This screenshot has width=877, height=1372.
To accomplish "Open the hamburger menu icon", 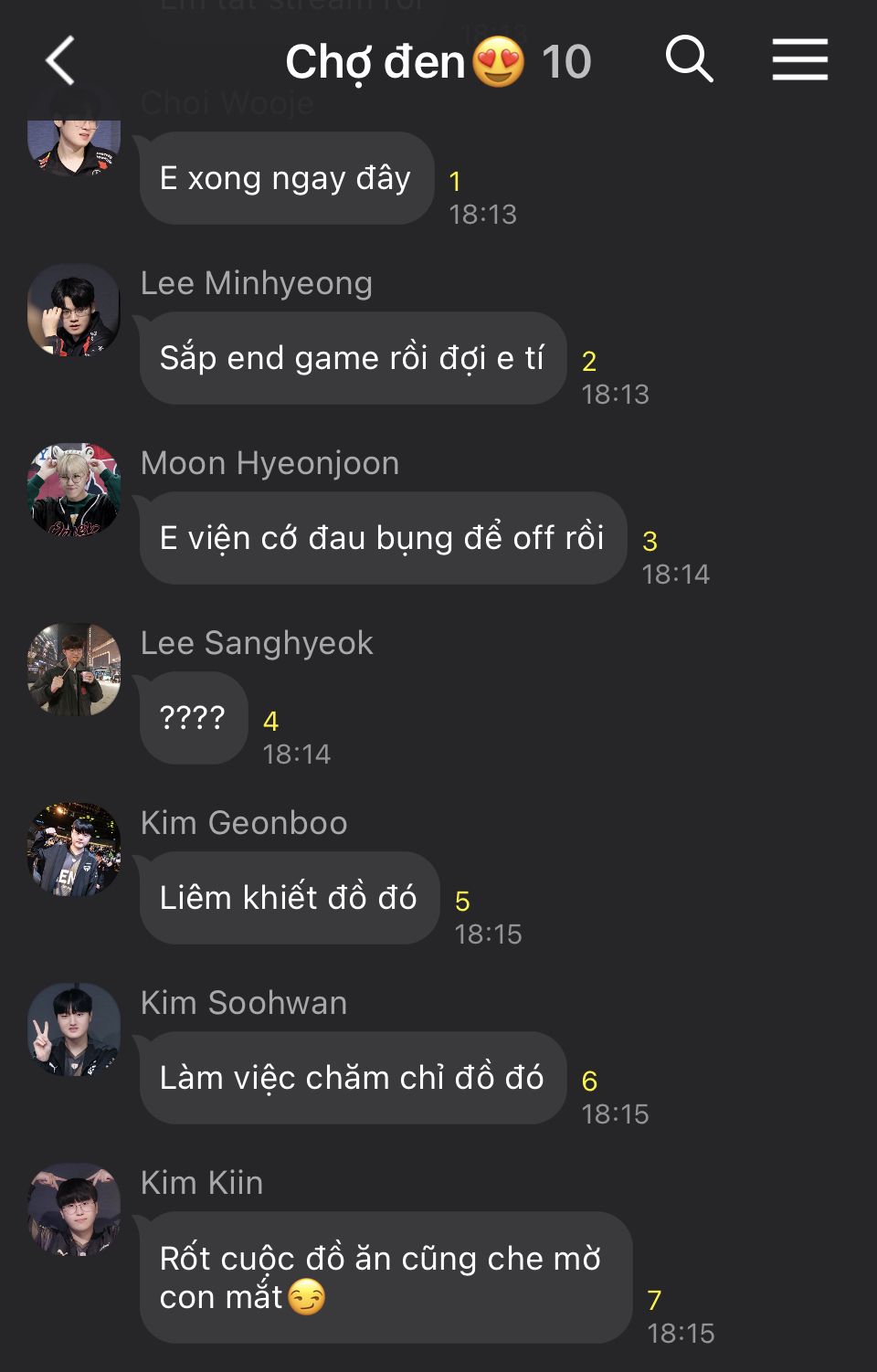I will coord(799,59).
